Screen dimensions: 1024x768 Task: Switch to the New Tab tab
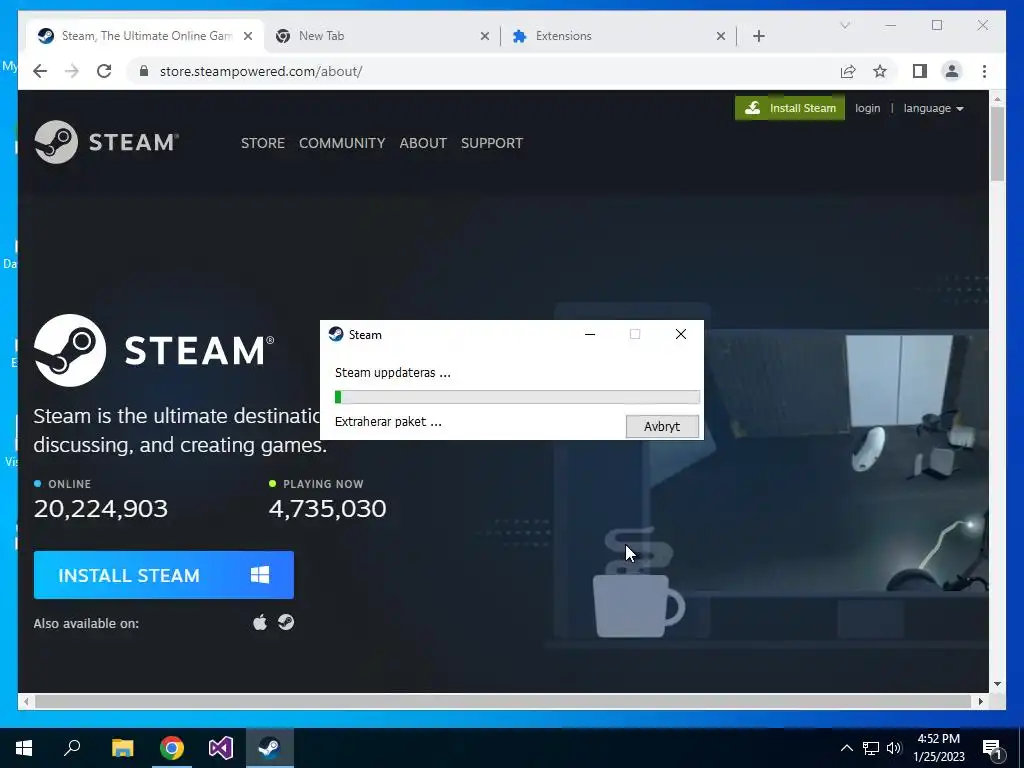[x=382, y=36]
